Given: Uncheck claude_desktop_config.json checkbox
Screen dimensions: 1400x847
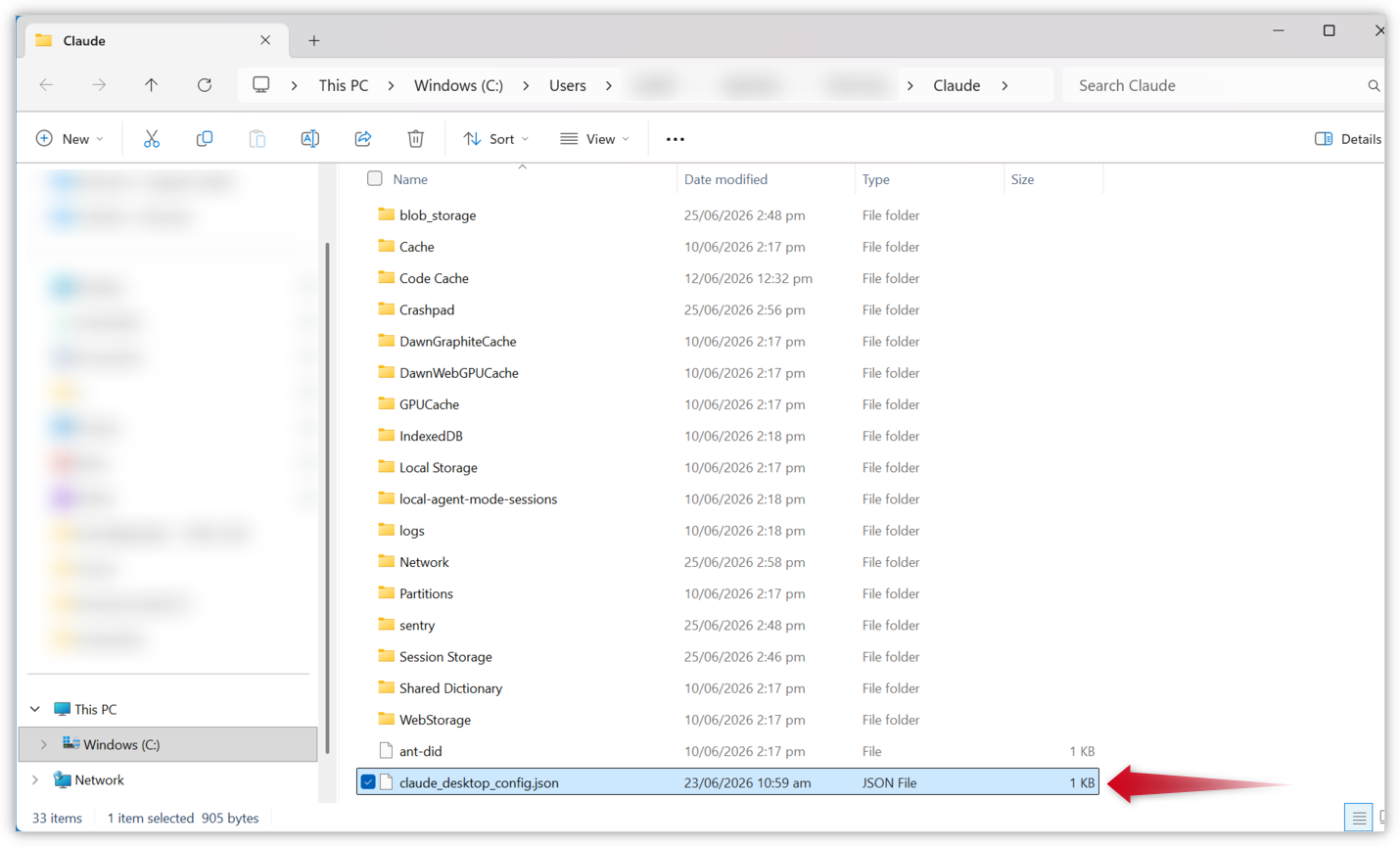Looking at the screenshot, I should pos(368,782).
